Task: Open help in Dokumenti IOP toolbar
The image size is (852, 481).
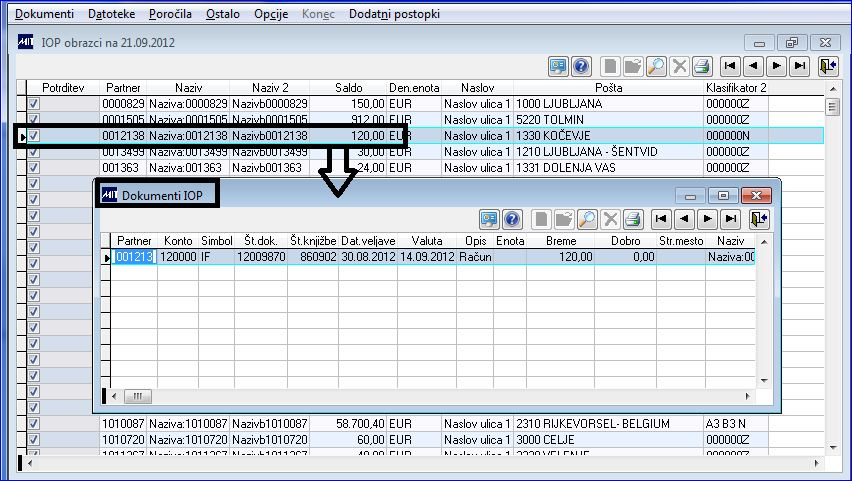Action: point(512,220)
